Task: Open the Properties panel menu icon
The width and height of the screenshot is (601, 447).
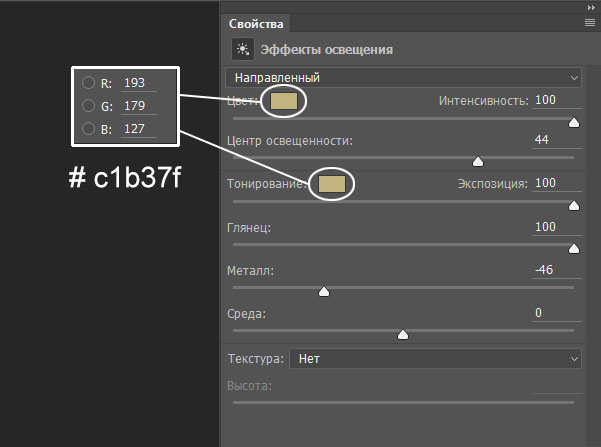Action: tap(589, 22)
